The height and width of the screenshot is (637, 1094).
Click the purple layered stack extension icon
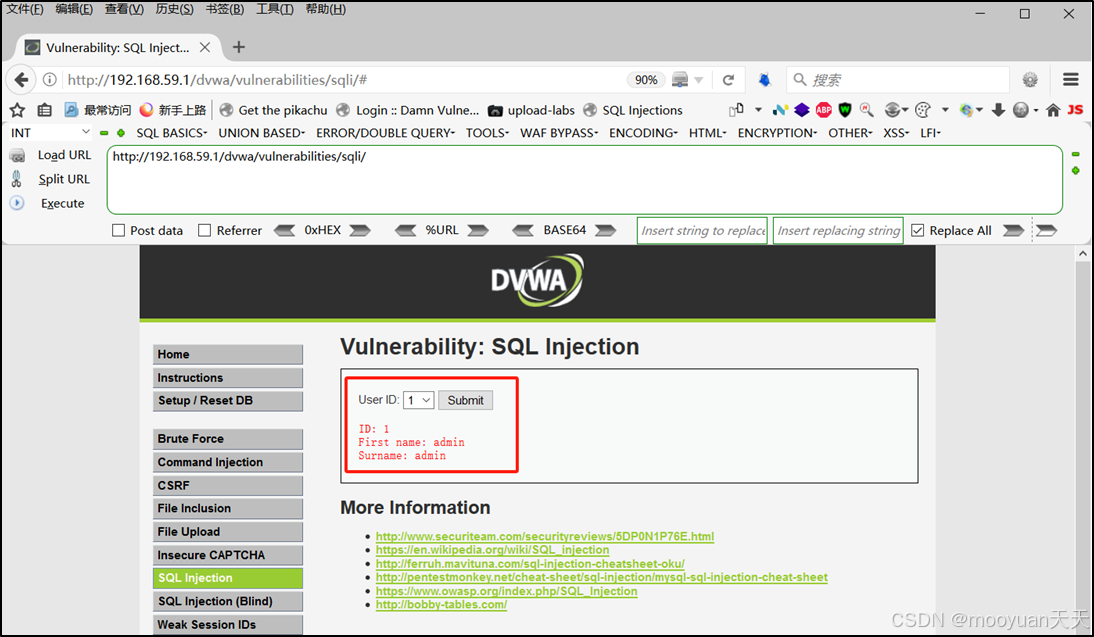(802, 110)
